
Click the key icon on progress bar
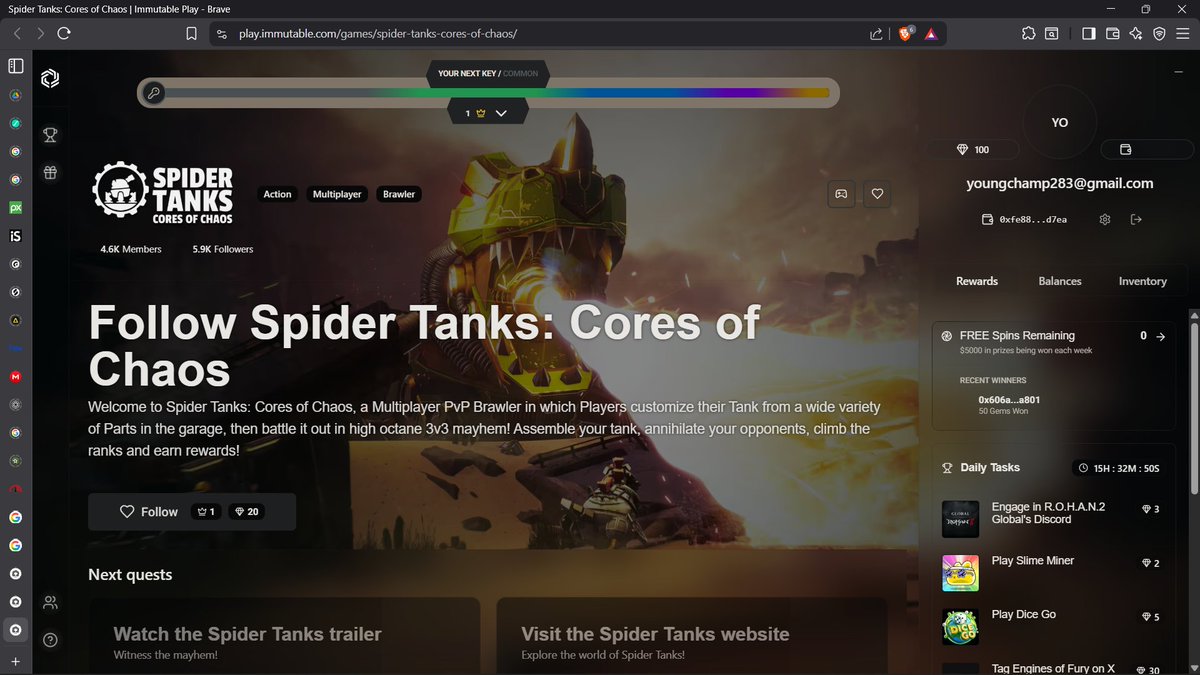153,93
